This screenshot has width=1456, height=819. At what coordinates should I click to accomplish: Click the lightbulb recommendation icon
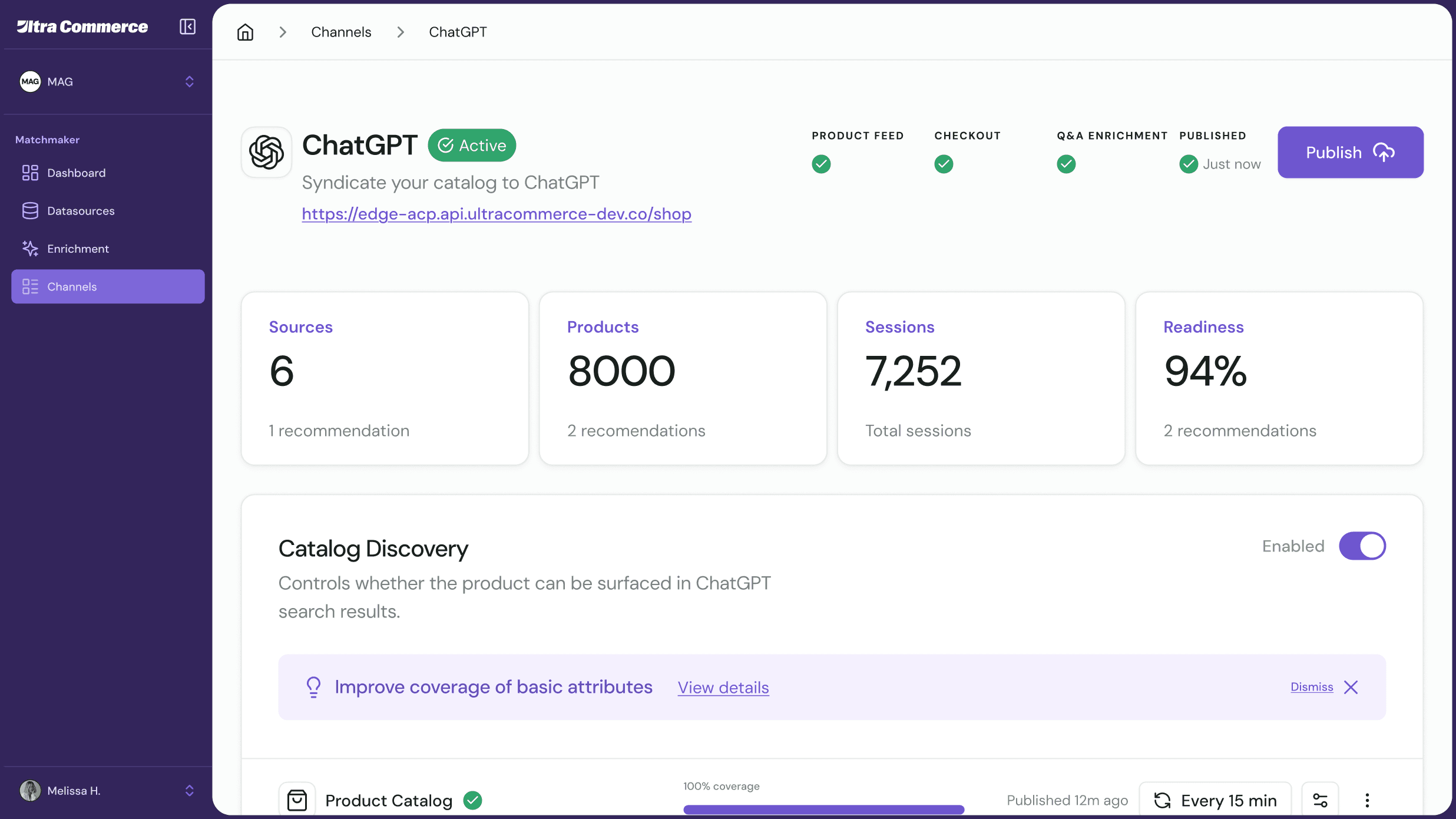[313, 687]
